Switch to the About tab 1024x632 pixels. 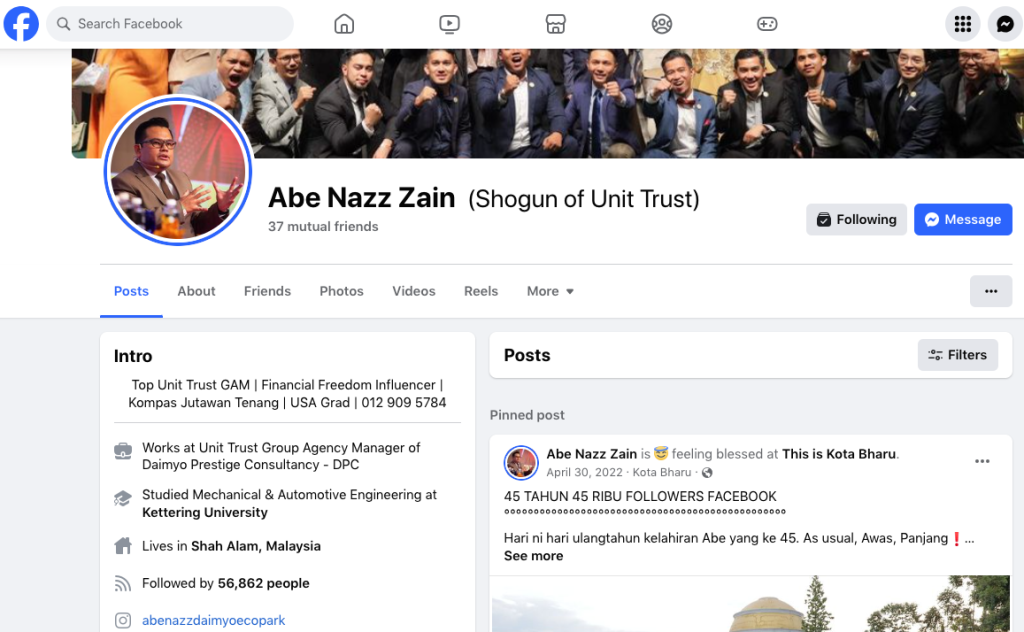[x=196, y=291]
